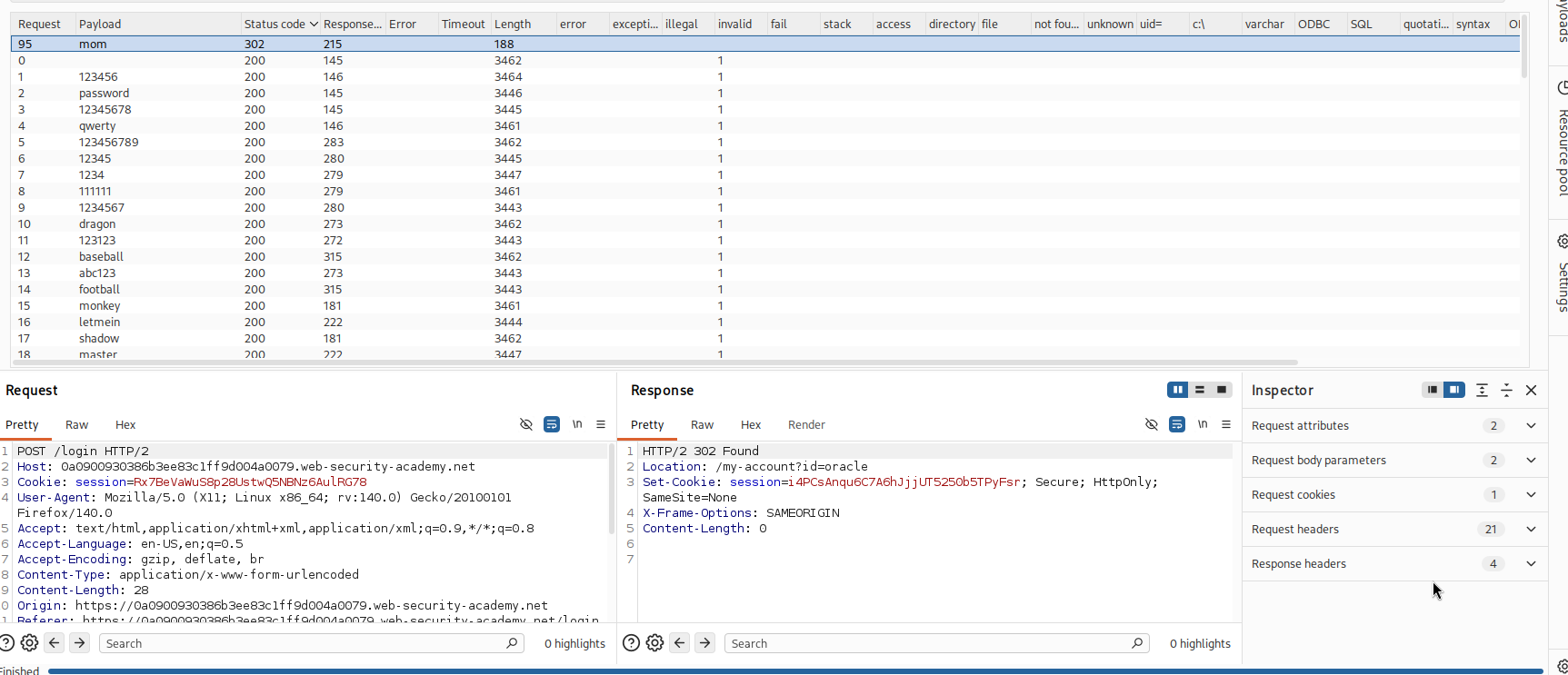The height and width of the screenshot is (675, 1568).
Task: Toggle show non-printable \n in Response panel
Action: coord(1203,424)
